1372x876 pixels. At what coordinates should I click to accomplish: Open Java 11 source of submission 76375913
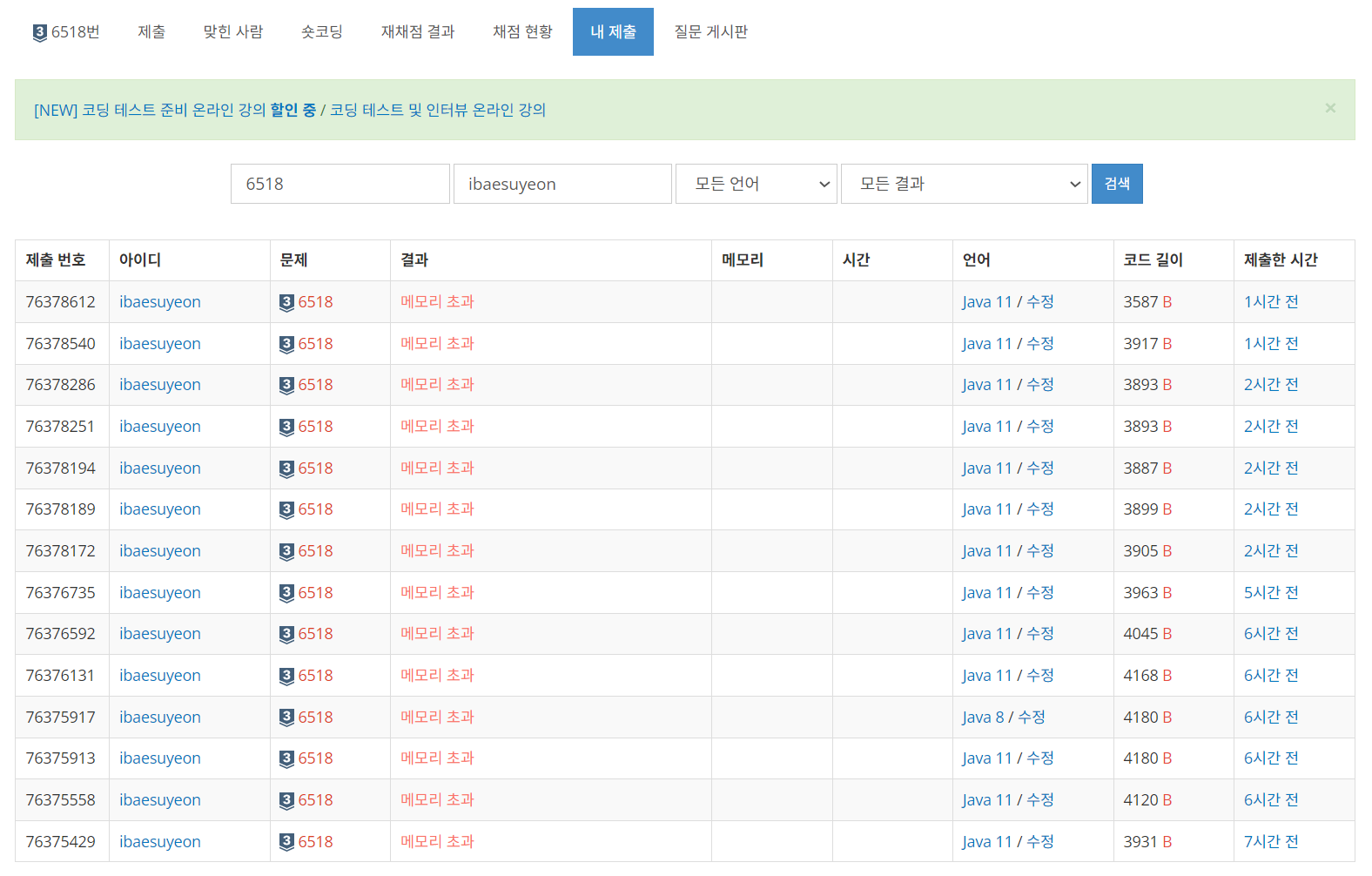click(x=987, y=758)
